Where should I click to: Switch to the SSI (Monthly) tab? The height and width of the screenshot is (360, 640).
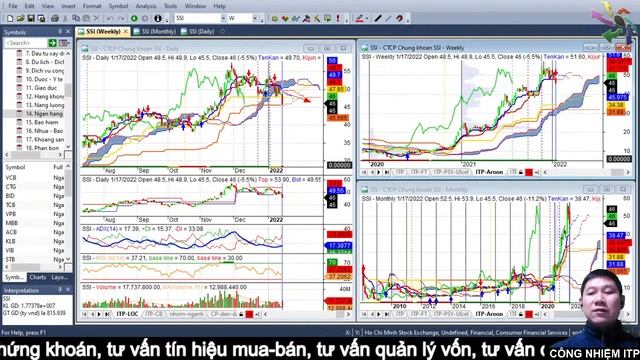pos(155,31)
